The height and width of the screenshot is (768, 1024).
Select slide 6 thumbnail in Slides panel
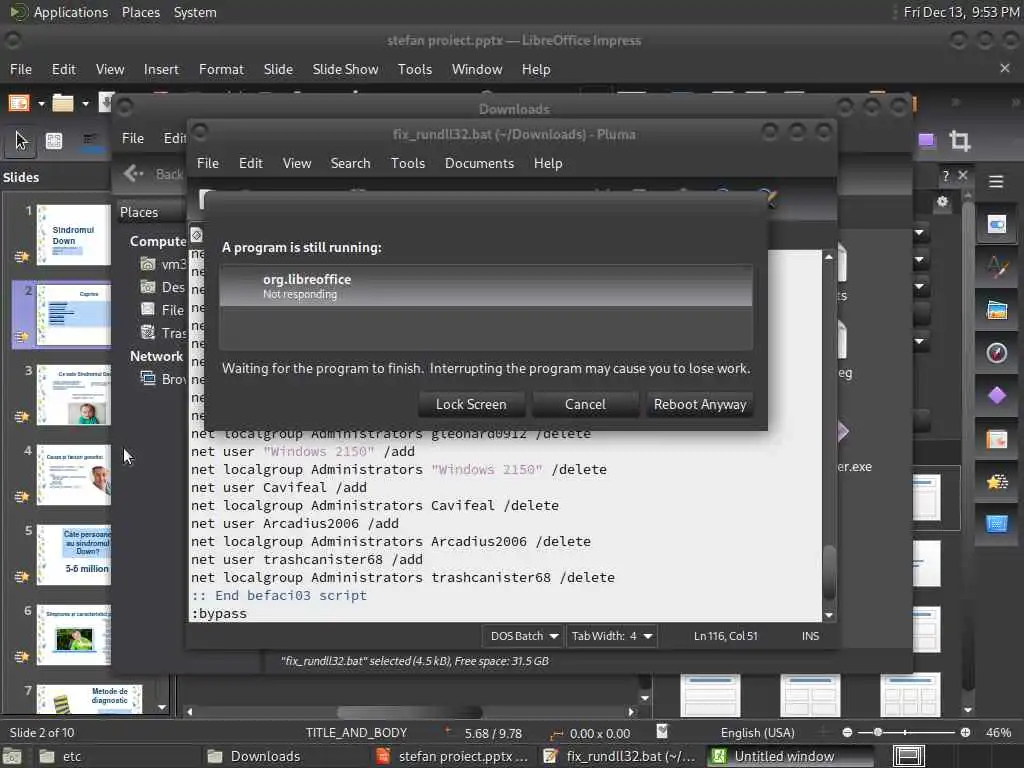pos(73,635)
